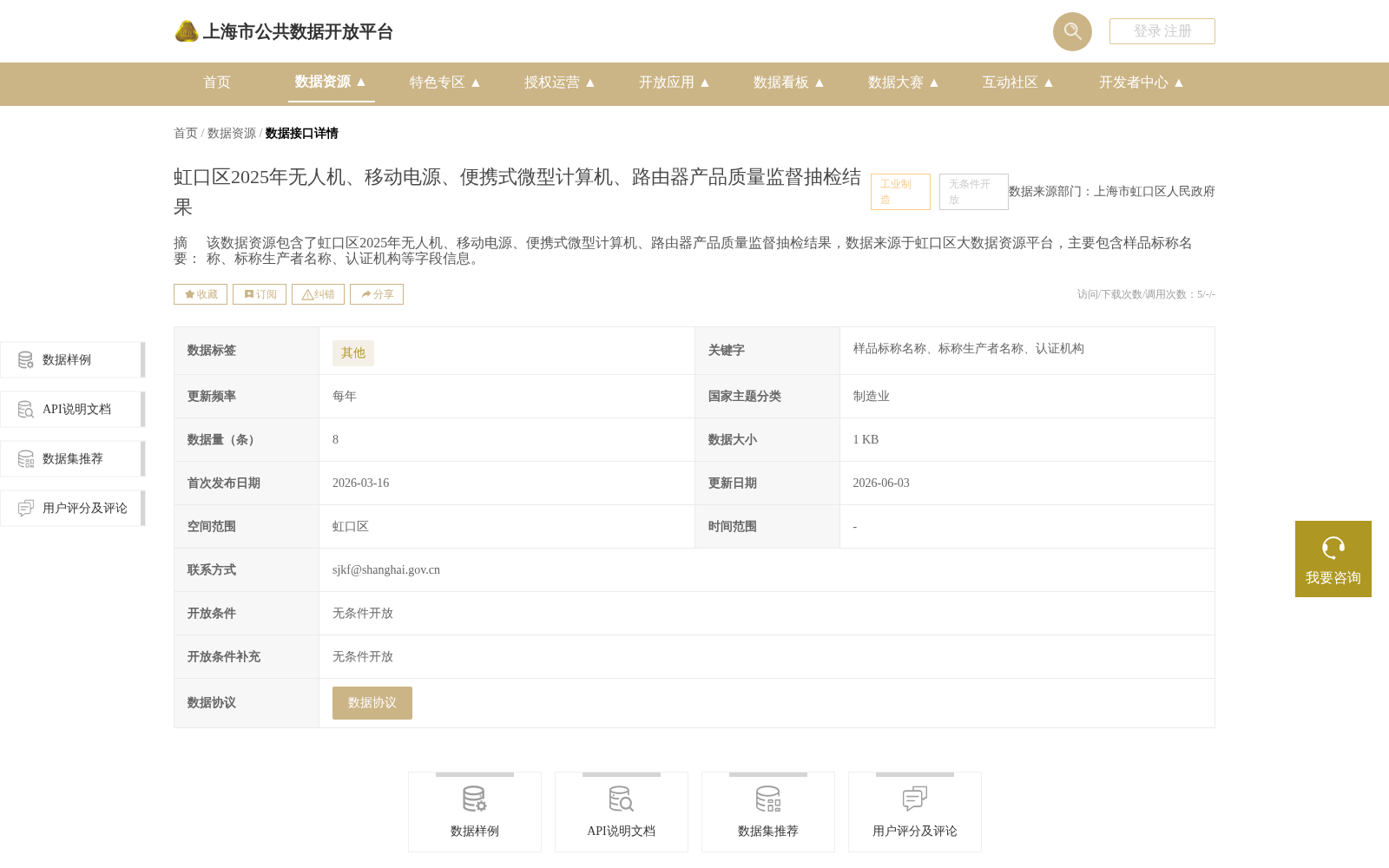This screenshot has height=868, width=1389.
Task: Click the star icon 收藏 button
Action: pyautogui.click(x=201, y=294)
